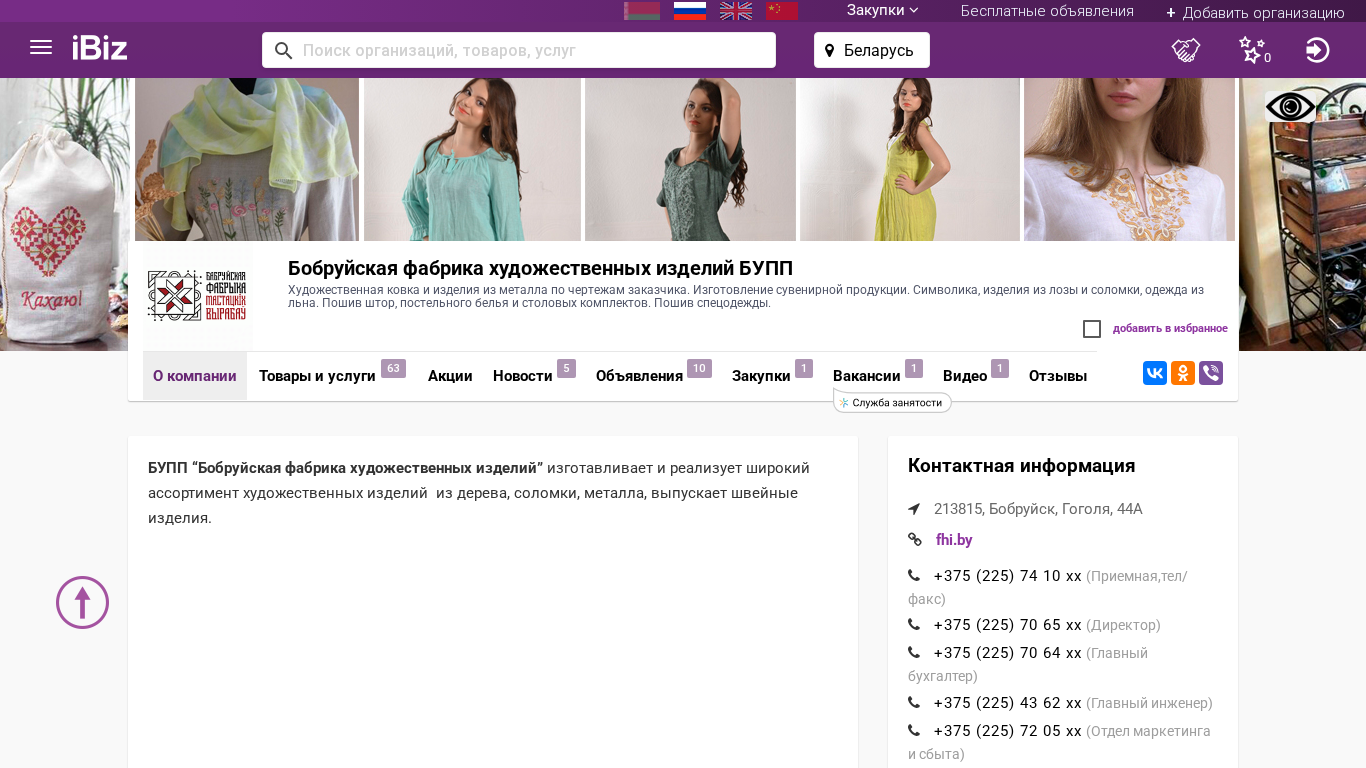Open the Отзывы tab
The image size is (1366, 768).
[x=1058, y=376]
